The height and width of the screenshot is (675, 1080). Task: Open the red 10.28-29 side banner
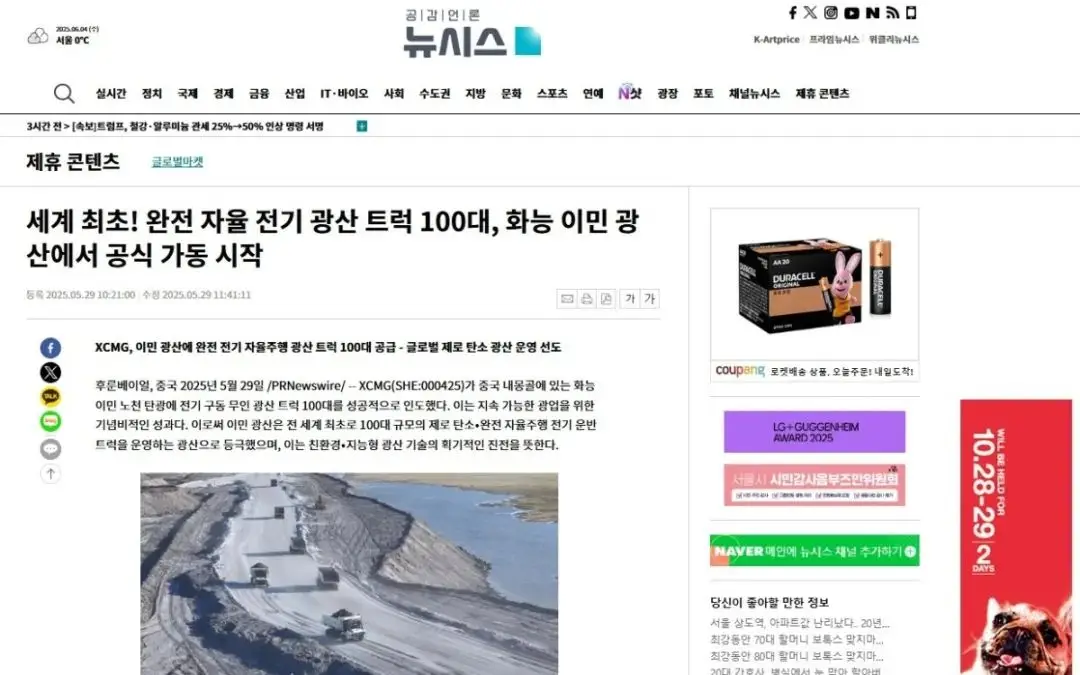tap(1017, 537)
